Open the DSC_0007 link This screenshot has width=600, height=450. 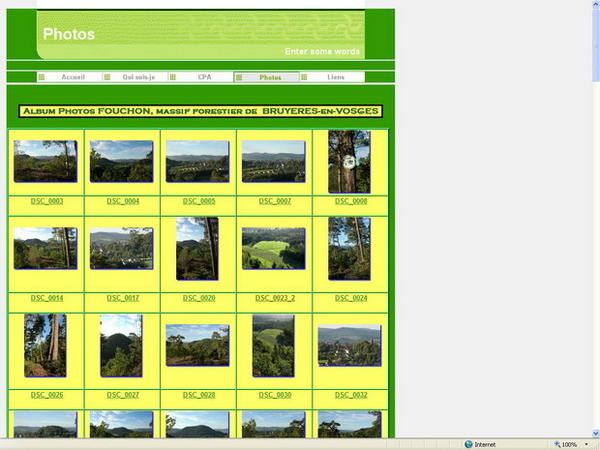click(x=275, y=201)
